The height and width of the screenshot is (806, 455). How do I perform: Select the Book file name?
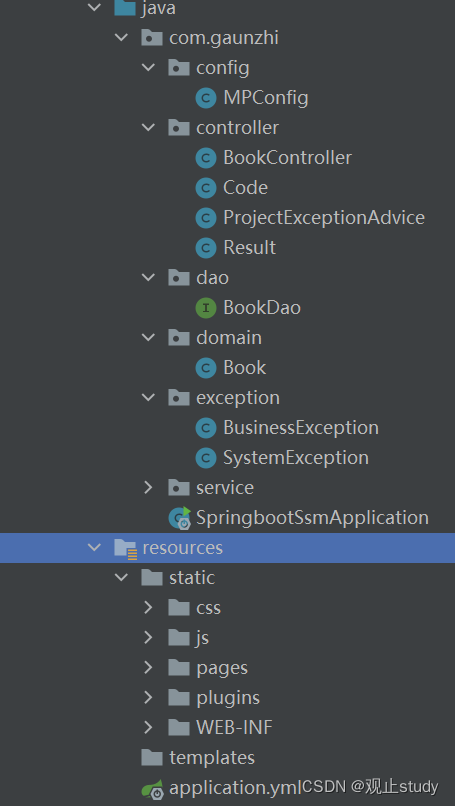pyautogui.click(x=245, y=368)
